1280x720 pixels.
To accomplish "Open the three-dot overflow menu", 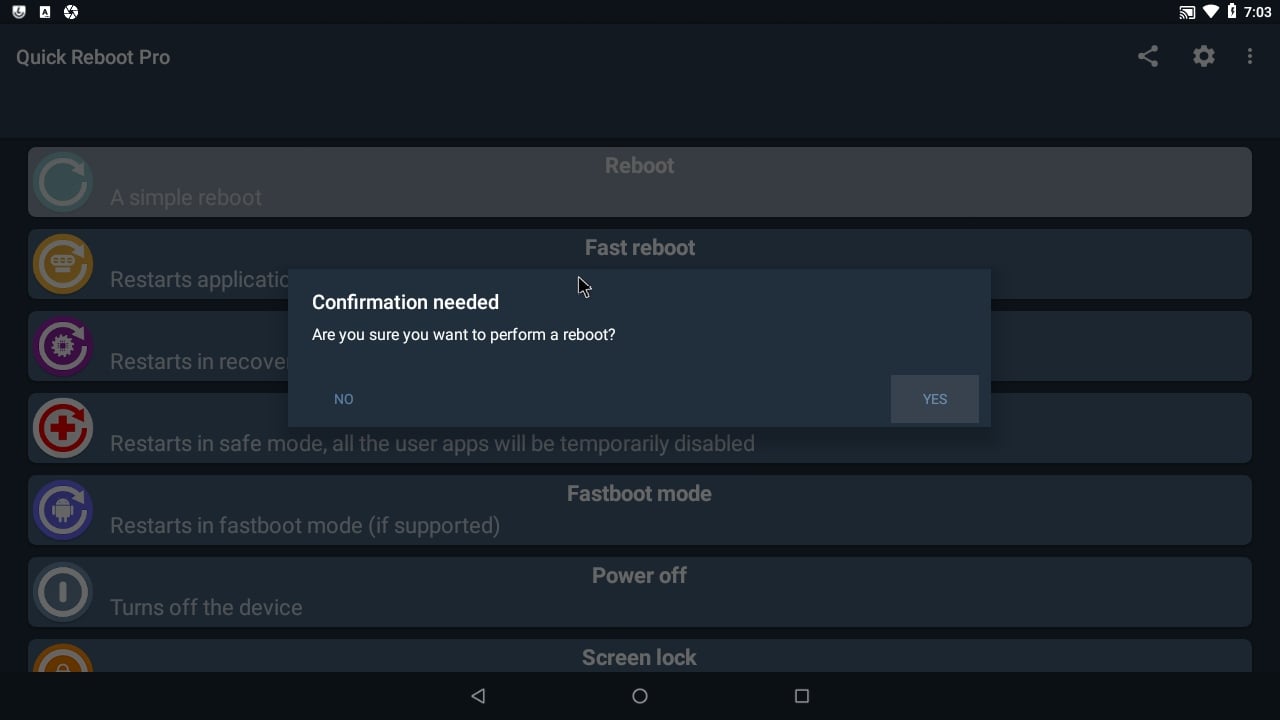I will (x=1250, y=56).
